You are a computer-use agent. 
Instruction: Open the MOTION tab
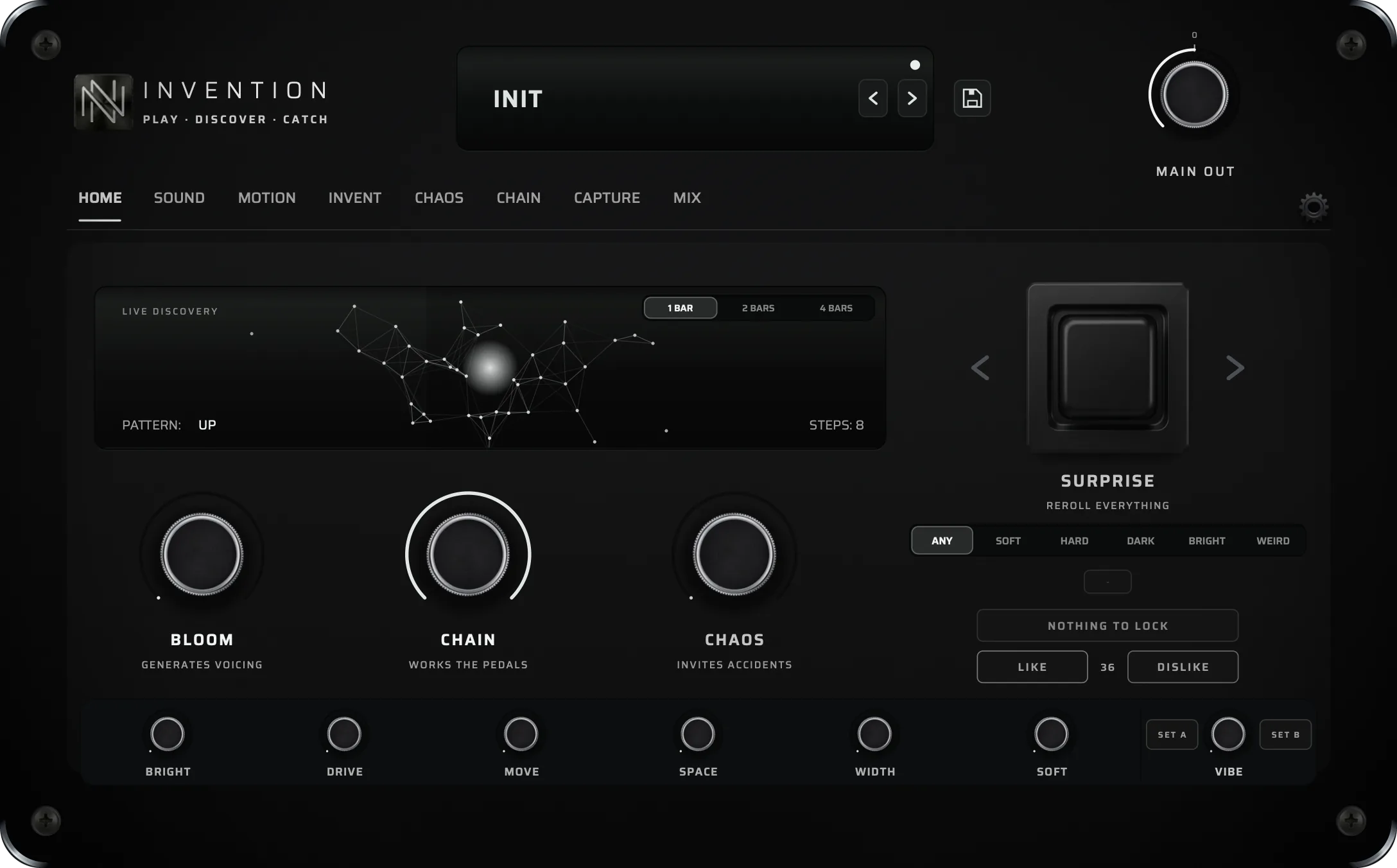click(x=267, y=198)
